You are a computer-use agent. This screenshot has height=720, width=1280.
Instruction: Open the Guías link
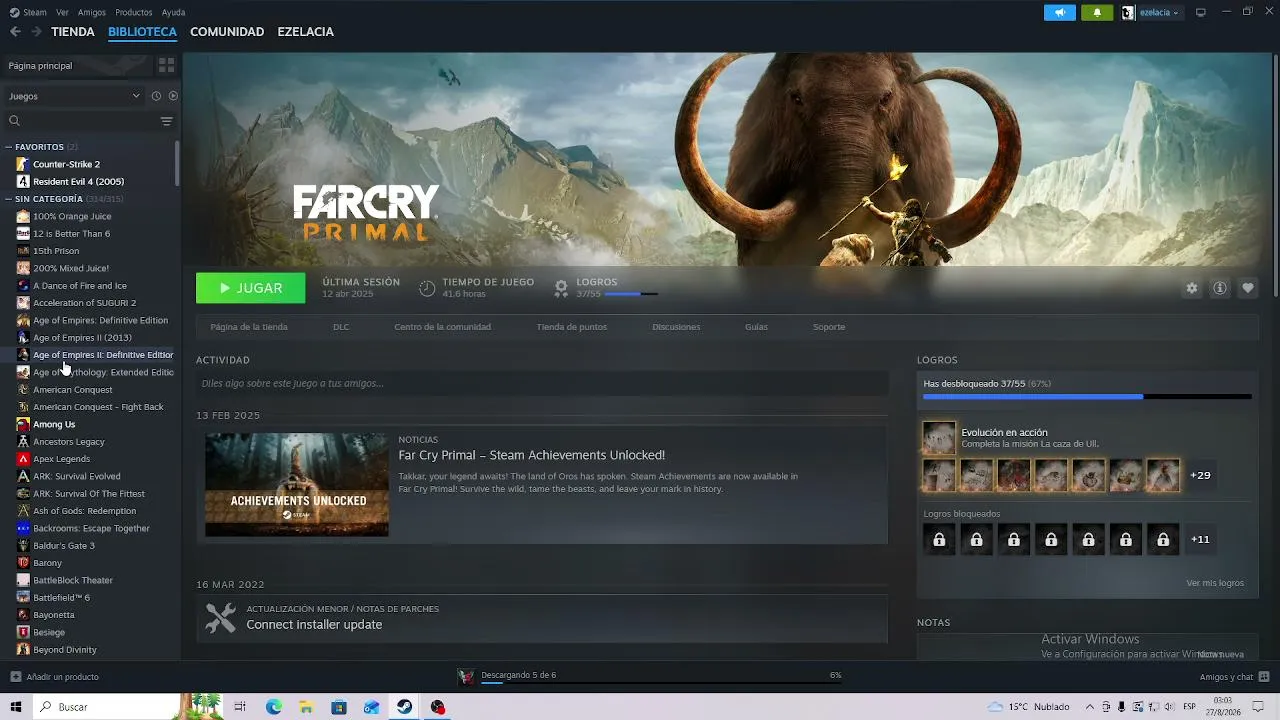pyautogui.click(x=756, y=327)
